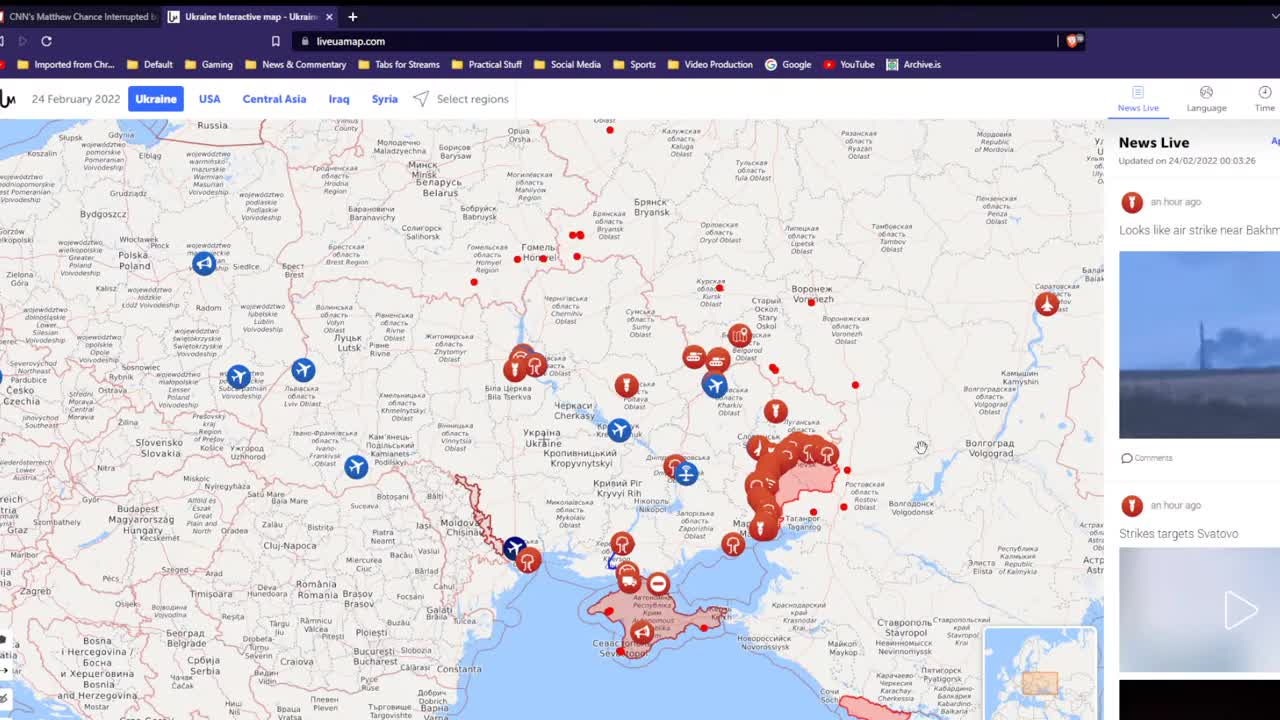Viewport: 1280px width, 720px height.
Task: Open the Social Media bookmarks folder
Action: pyautogui.click(x=567, y=64)
